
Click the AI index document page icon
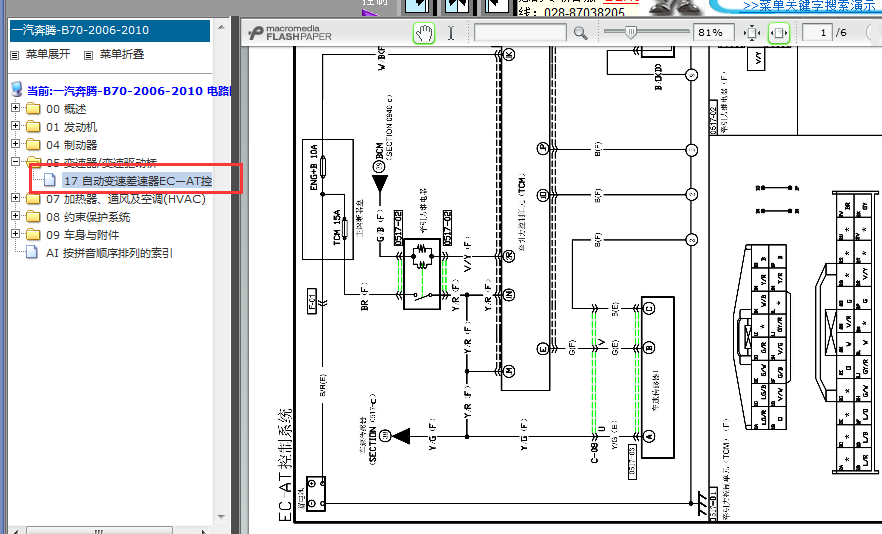click(x=33, y=252)
